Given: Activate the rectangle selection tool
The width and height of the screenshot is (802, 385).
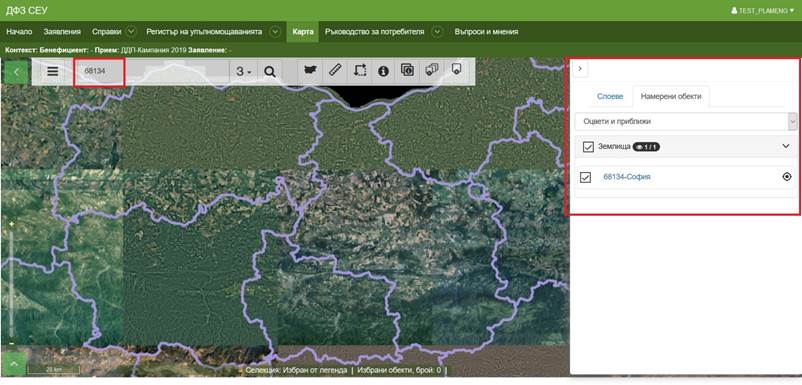Looking at the screenshot, I should pos(360,70).
